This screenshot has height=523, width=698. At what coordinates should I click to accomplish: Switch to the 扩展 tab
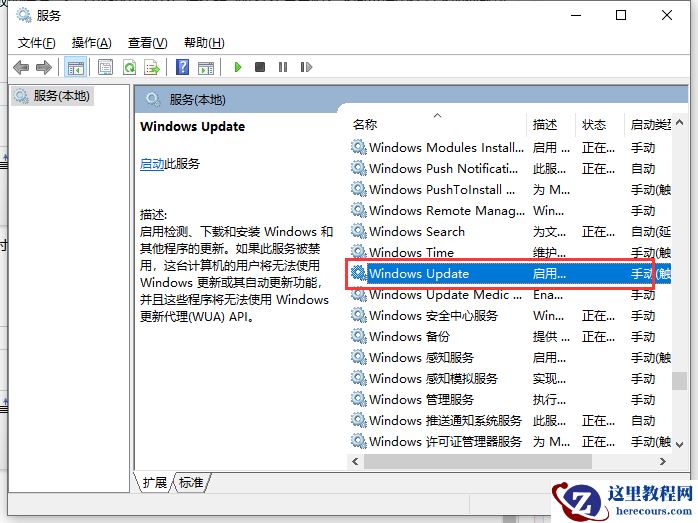tap(154, 482)
